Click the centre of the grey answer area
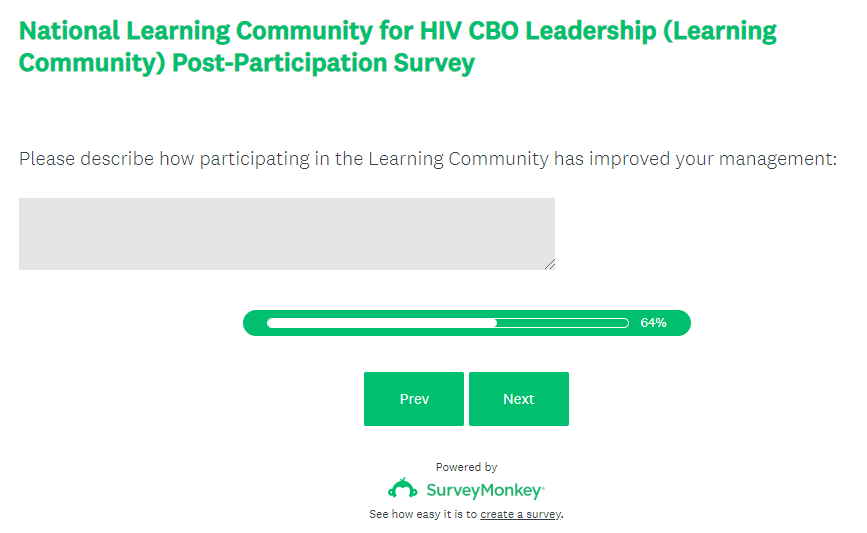Screen dimensions: 867x533 click(286, 233)
